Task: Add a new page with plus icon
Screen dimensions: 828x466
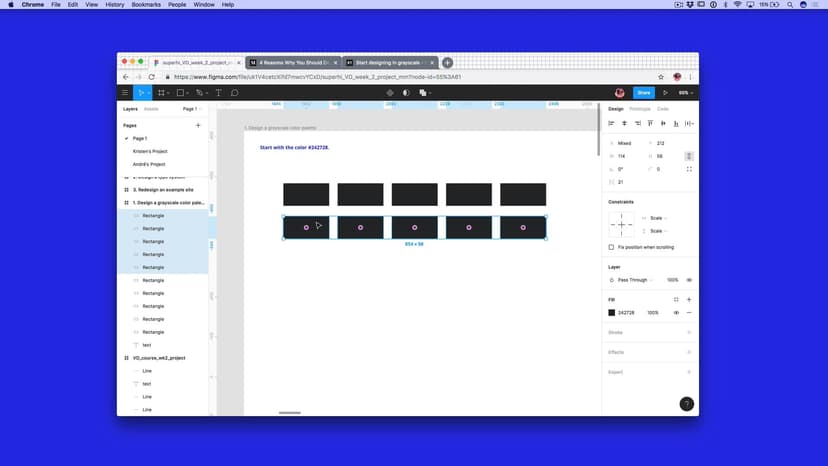Action: tap(198, 125)
